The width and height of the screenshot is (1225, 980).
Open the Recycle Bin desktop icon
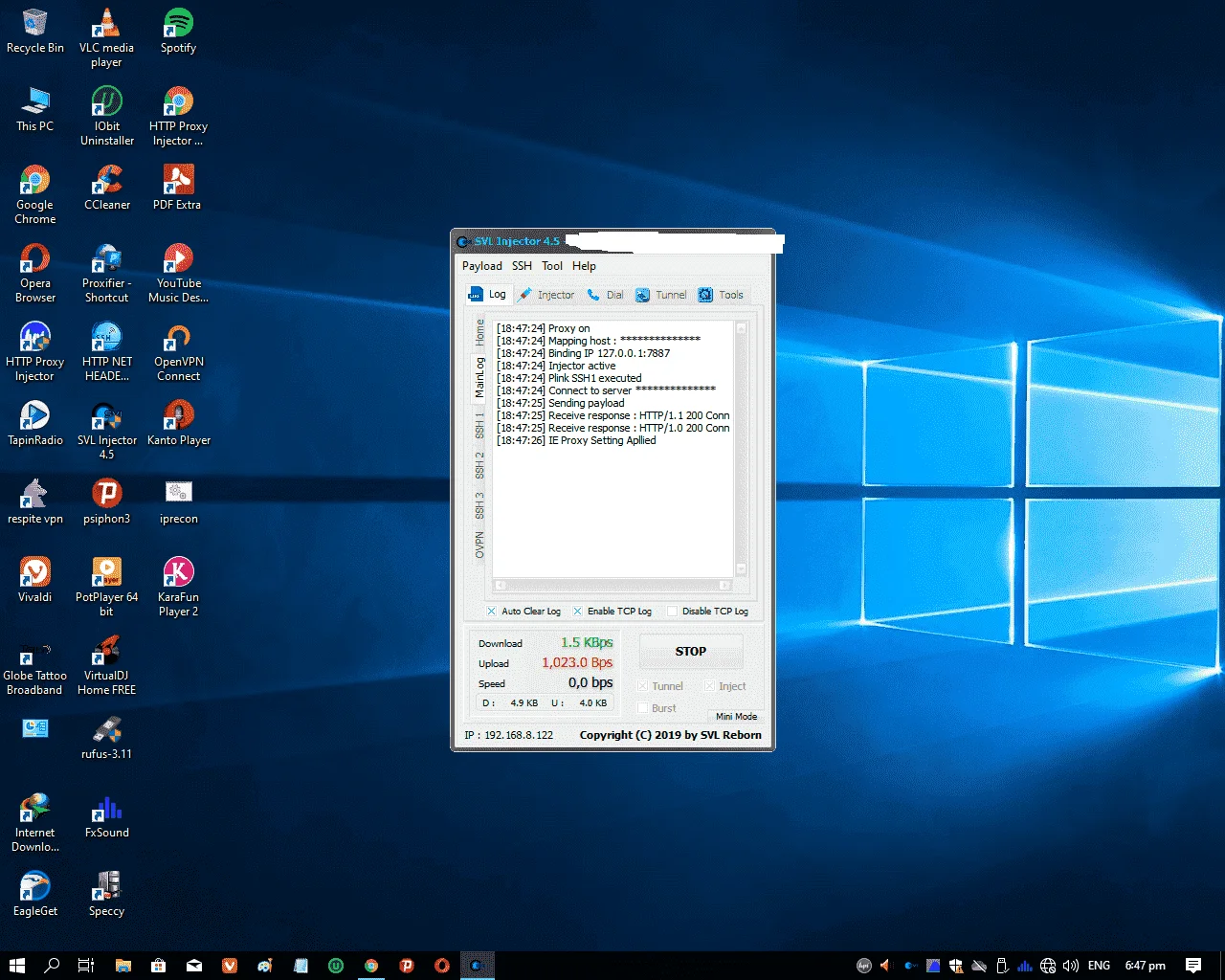[35, 32]
